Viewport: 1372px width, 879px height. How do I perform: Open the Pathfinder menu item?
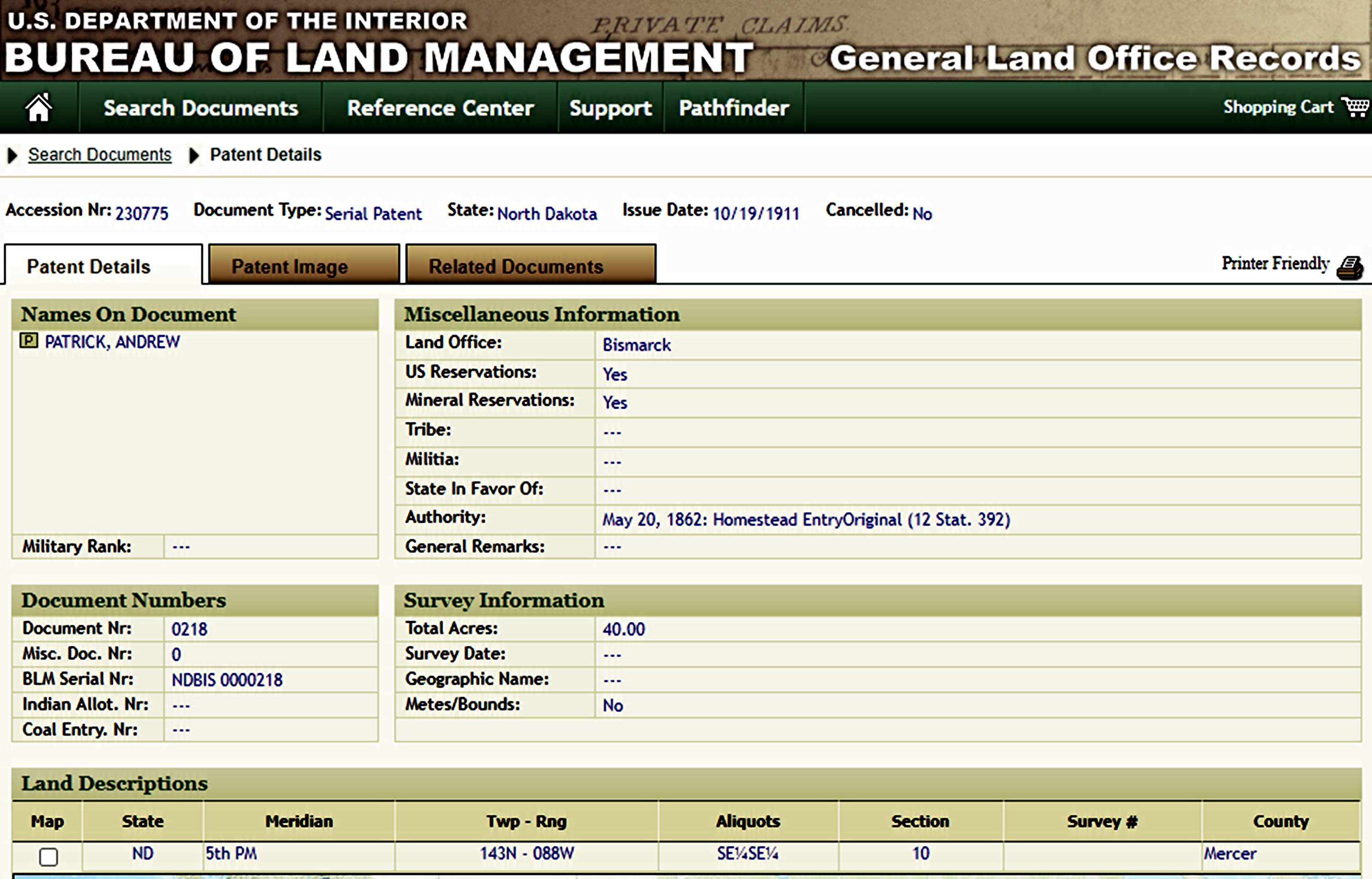pos(734,108)
